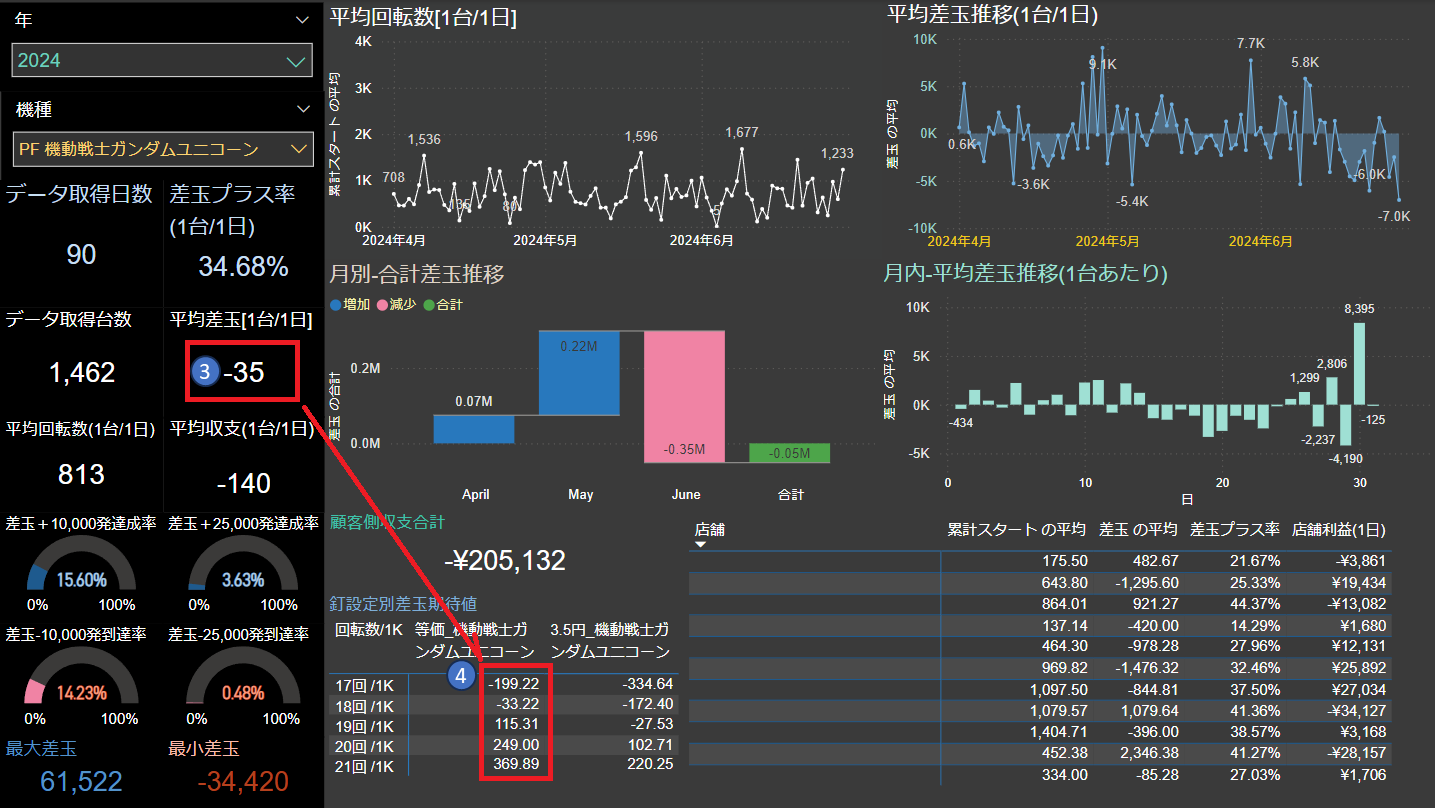Image resolution: width=1435 pixels, height=808 pixels.
Task: Click the green 合計 legend marker
Action: tap(428, 305)
